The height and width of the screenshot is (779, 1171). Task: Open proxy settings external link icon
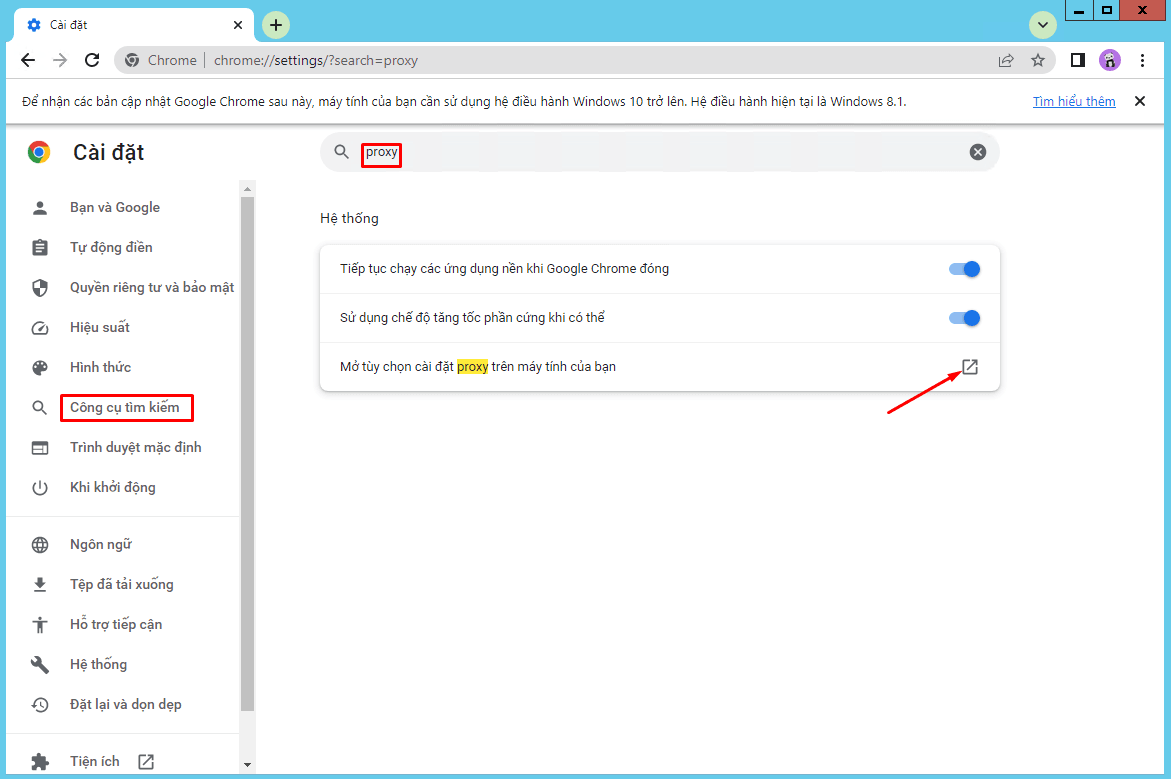point(969,367)
